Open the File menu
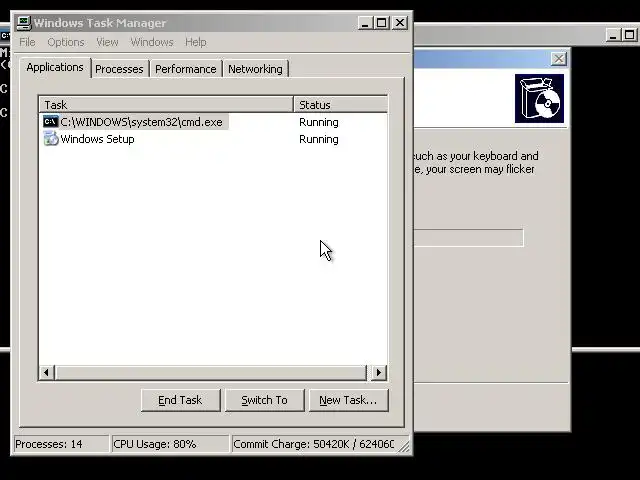 [x=27, y=42]
